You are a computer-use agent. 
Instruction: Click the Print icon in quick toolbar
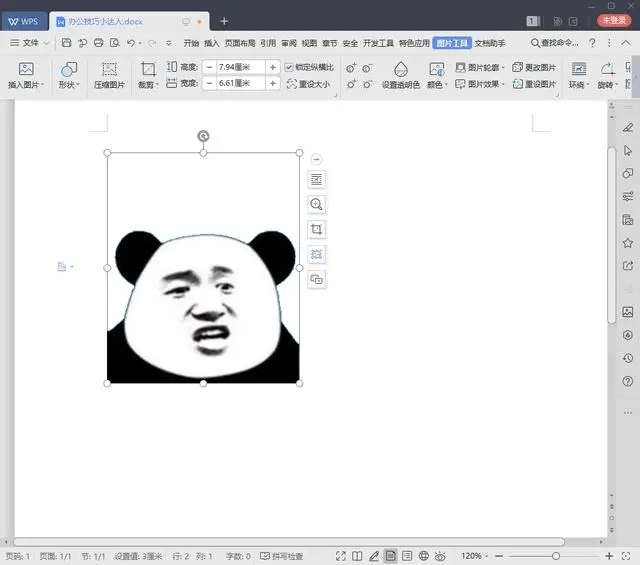(x=98, y=42)
